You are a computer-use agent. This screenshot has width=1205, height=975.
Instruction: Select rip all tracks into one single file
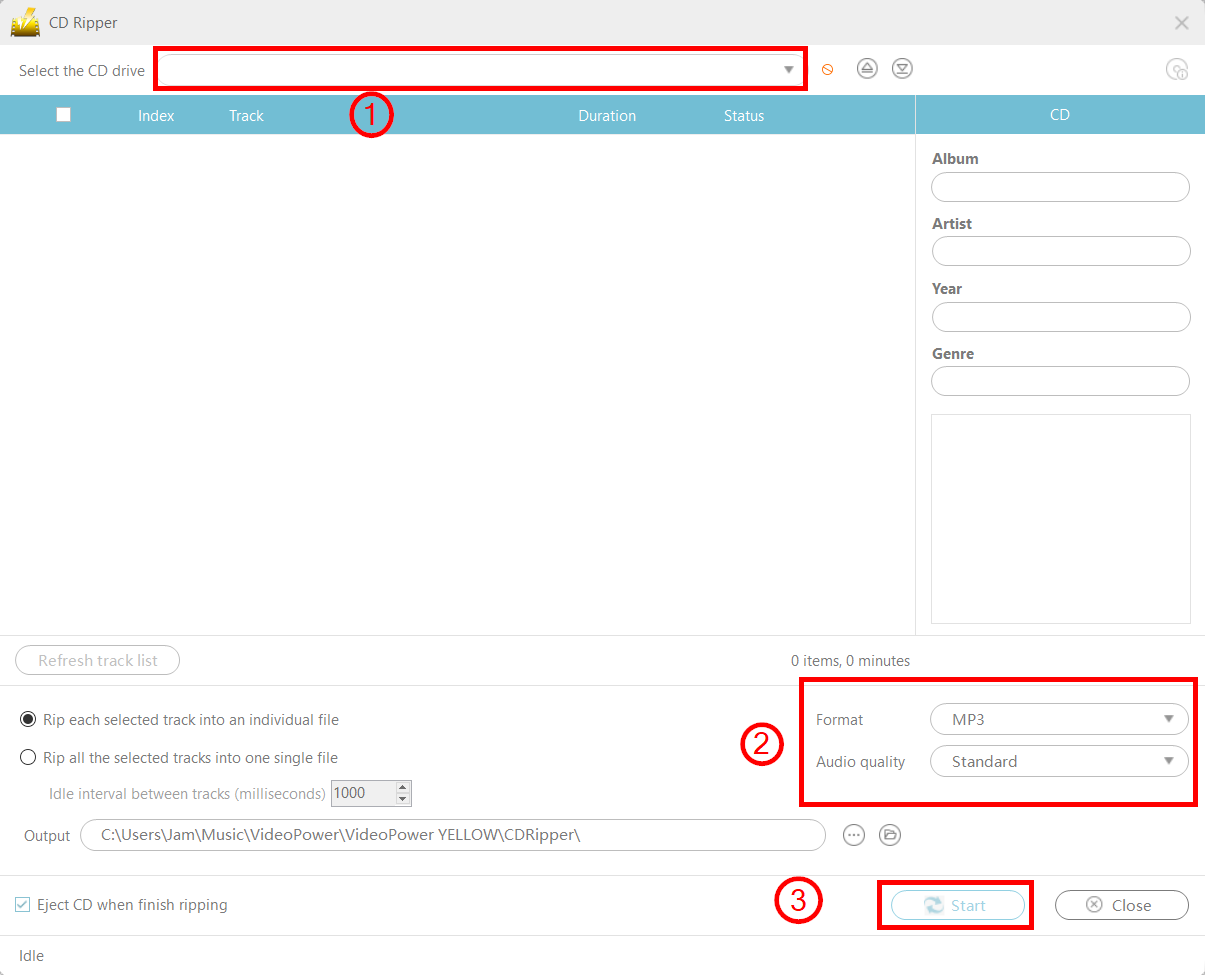coord(28,758)
